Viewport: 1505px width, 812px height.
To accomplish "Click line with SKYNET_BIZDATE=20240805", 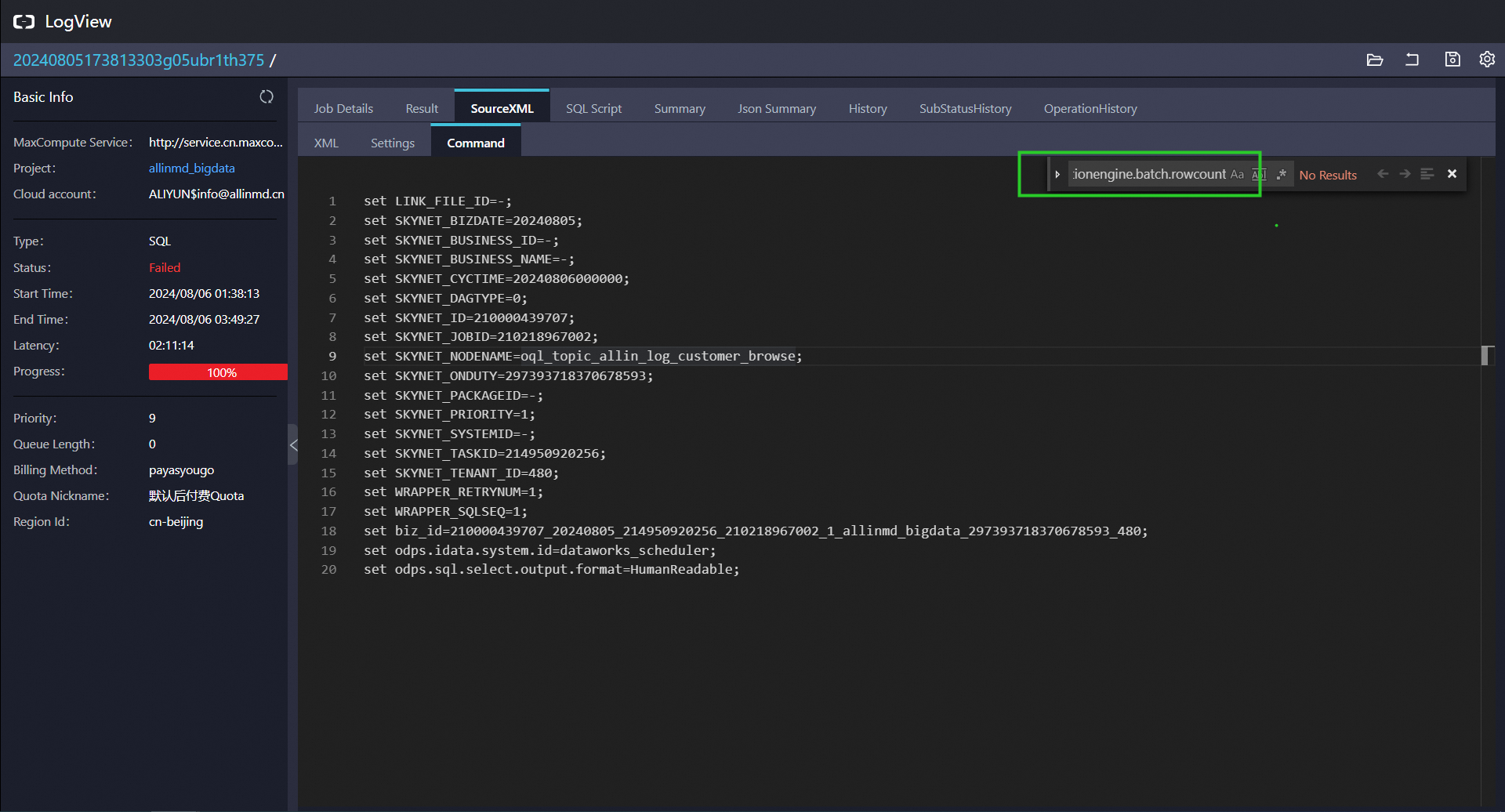I will [473, 220].
